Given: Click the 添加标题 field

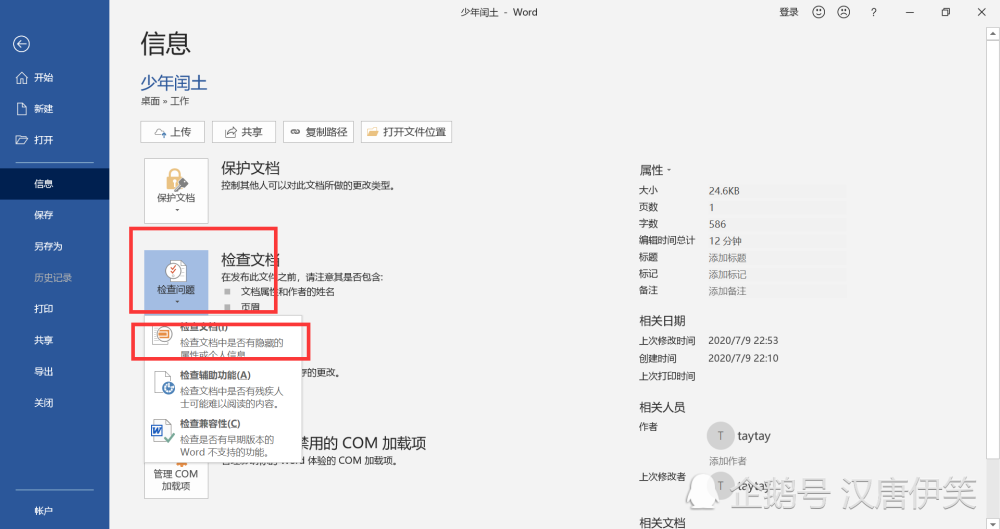Looking at the screenshot, I should coord(777,258).
